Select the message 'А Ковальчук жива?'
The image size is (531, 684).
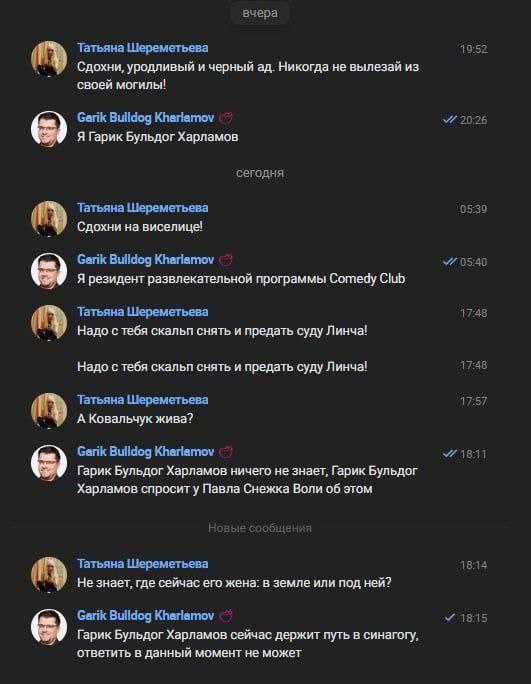135,419
